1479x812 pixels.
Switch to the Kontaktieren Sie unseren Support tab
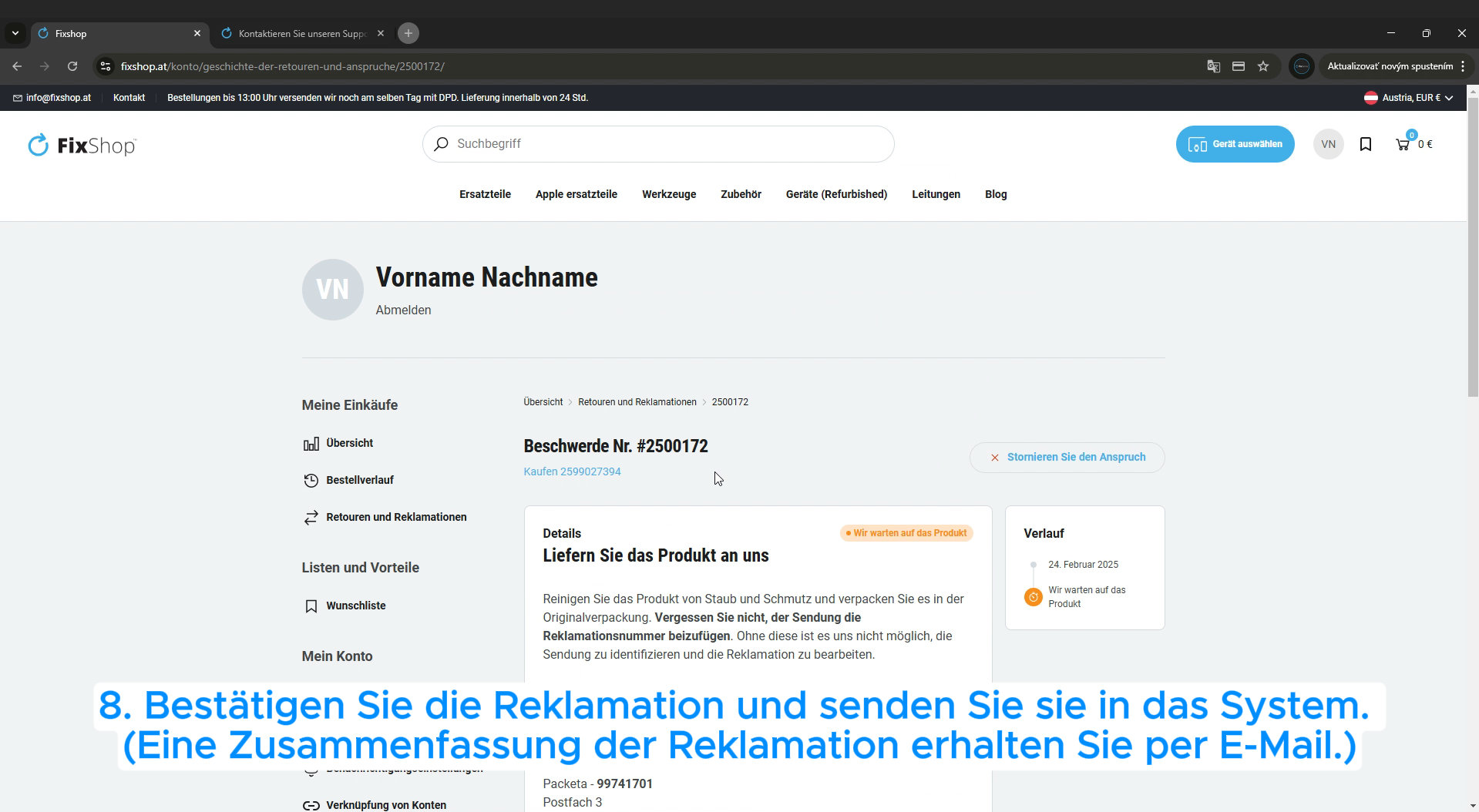tap(301, 33)
